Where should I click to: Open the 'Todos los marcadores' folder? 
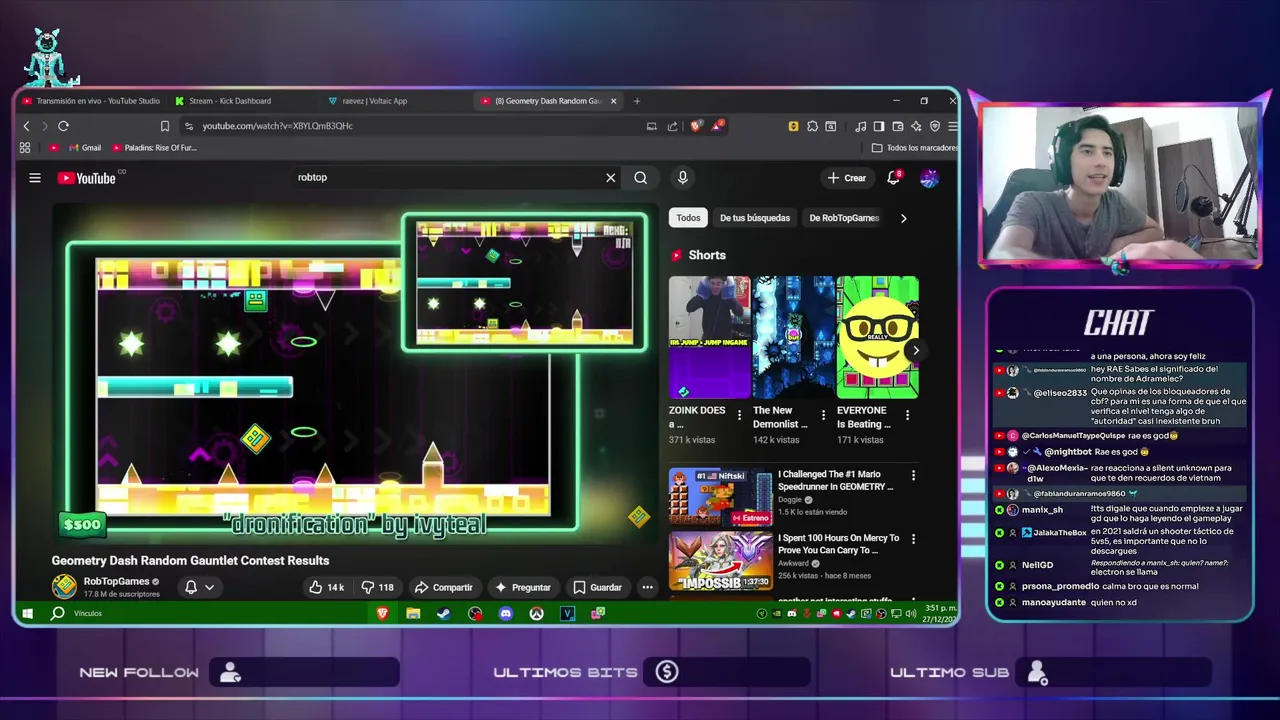click(914, 148)
